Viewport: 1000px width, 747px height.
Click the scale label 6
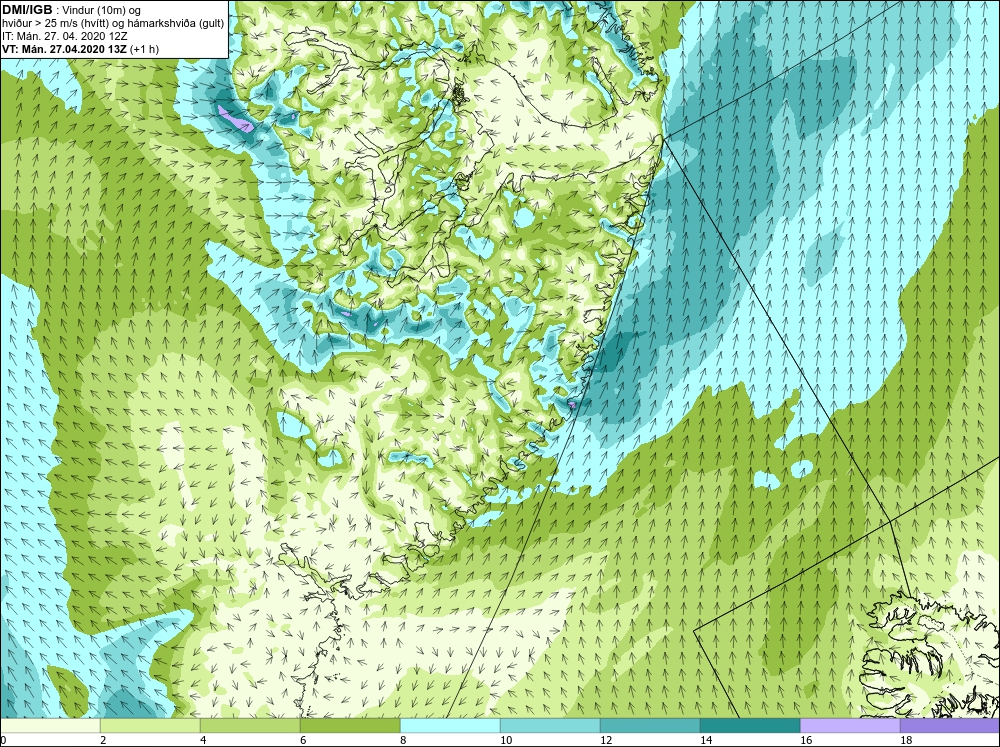point(304,740)
